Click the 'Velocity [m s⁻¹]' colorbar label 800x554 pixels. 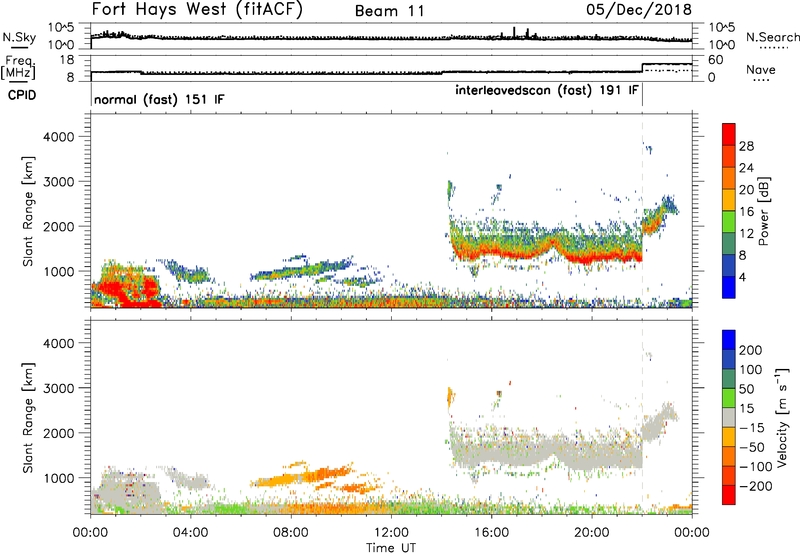click(x=781, y=417)
